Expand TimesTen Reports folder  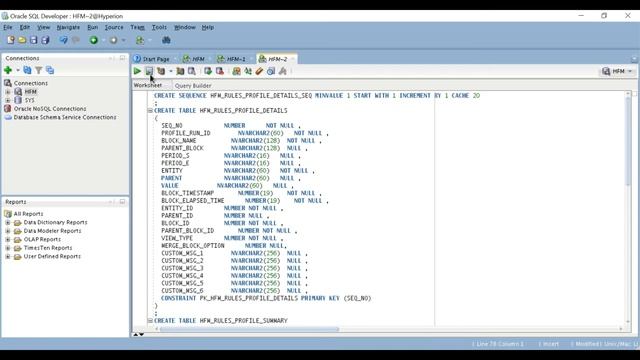point(8,248)
